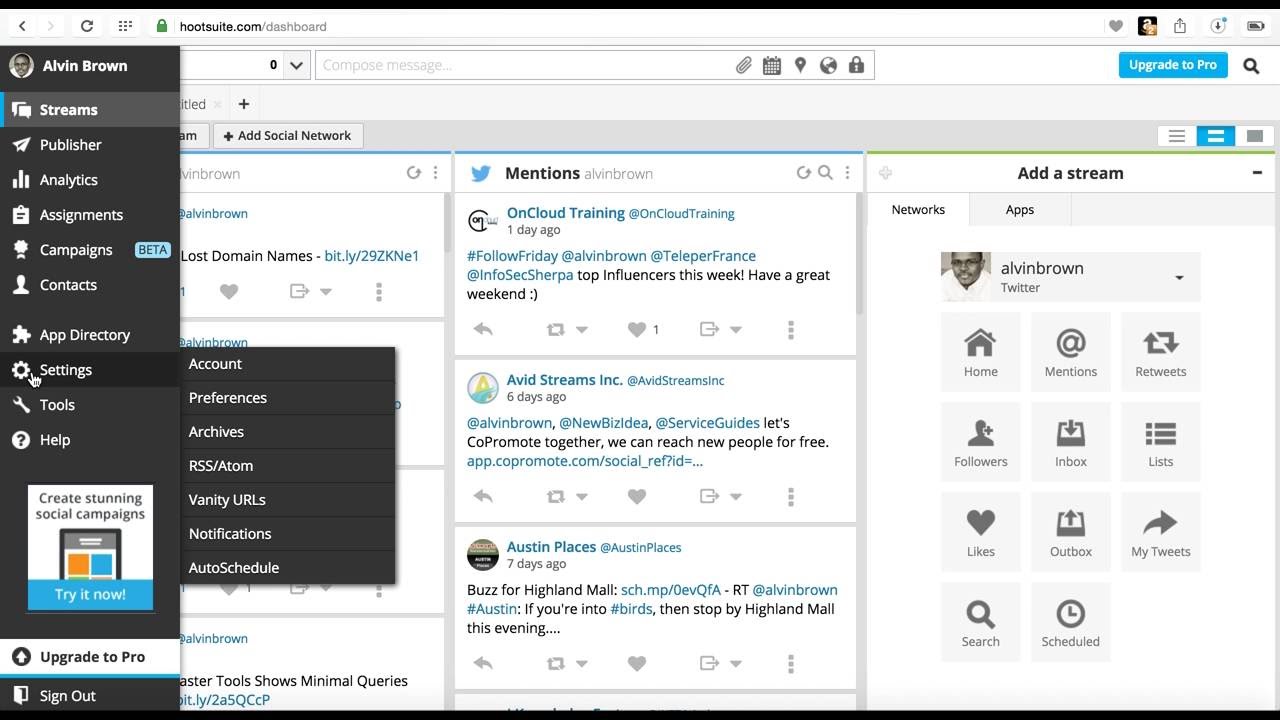
Task: Open the Analytics section
Action: pos(90,180)
